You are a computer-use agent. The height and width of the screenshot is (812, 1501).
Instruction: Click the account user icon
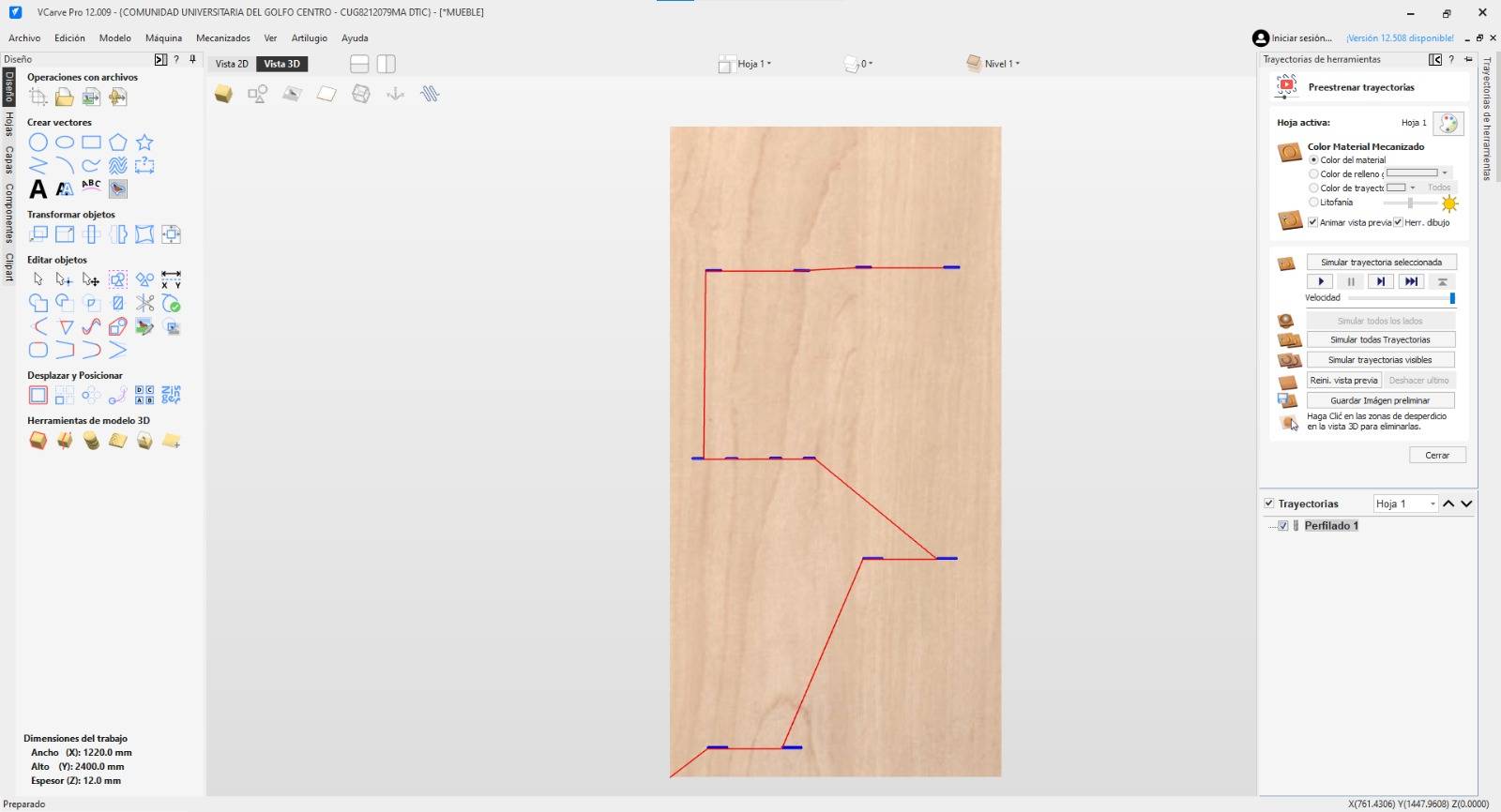[1261, 38]
